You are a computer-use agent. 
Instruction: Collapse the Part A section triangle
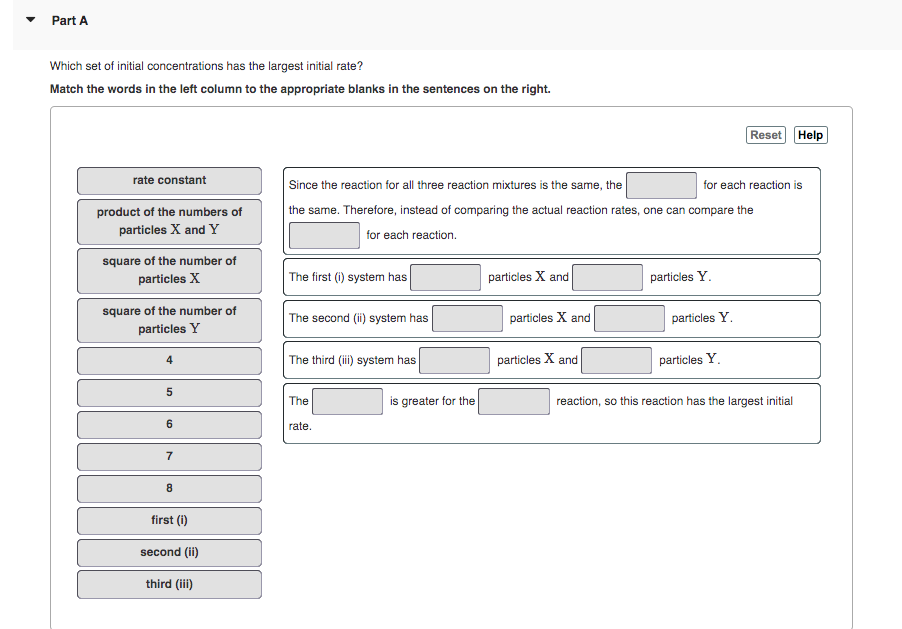coord(28,19)
